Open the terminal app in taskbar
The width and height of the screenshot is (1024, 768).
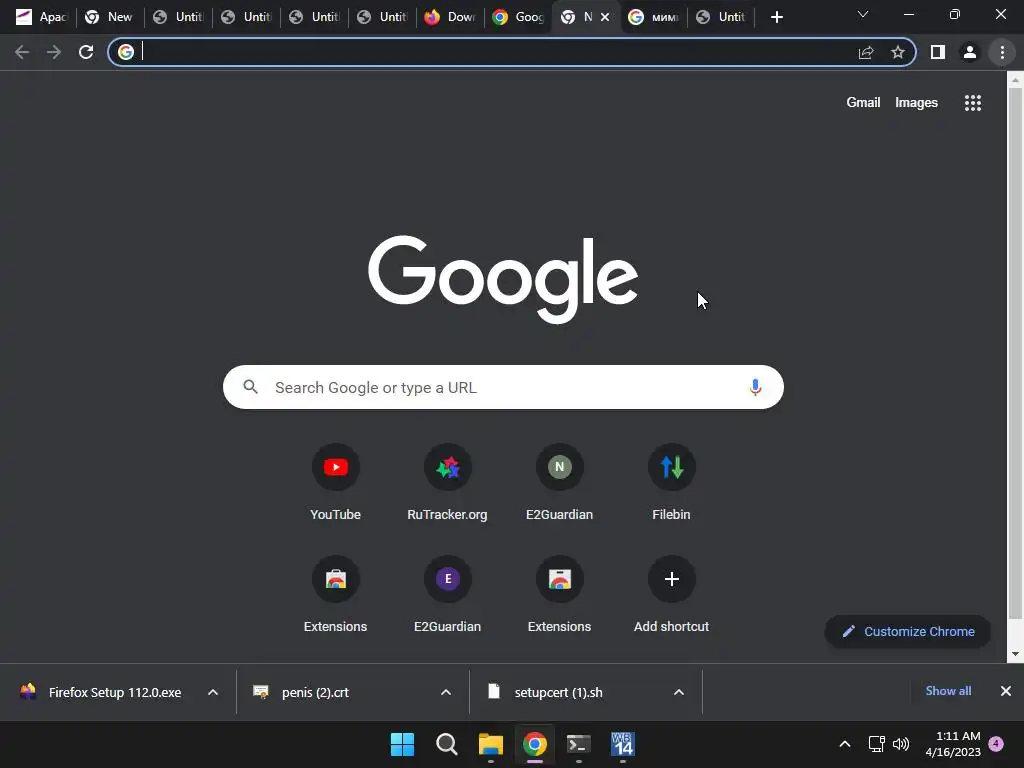(x=579, y=744)
